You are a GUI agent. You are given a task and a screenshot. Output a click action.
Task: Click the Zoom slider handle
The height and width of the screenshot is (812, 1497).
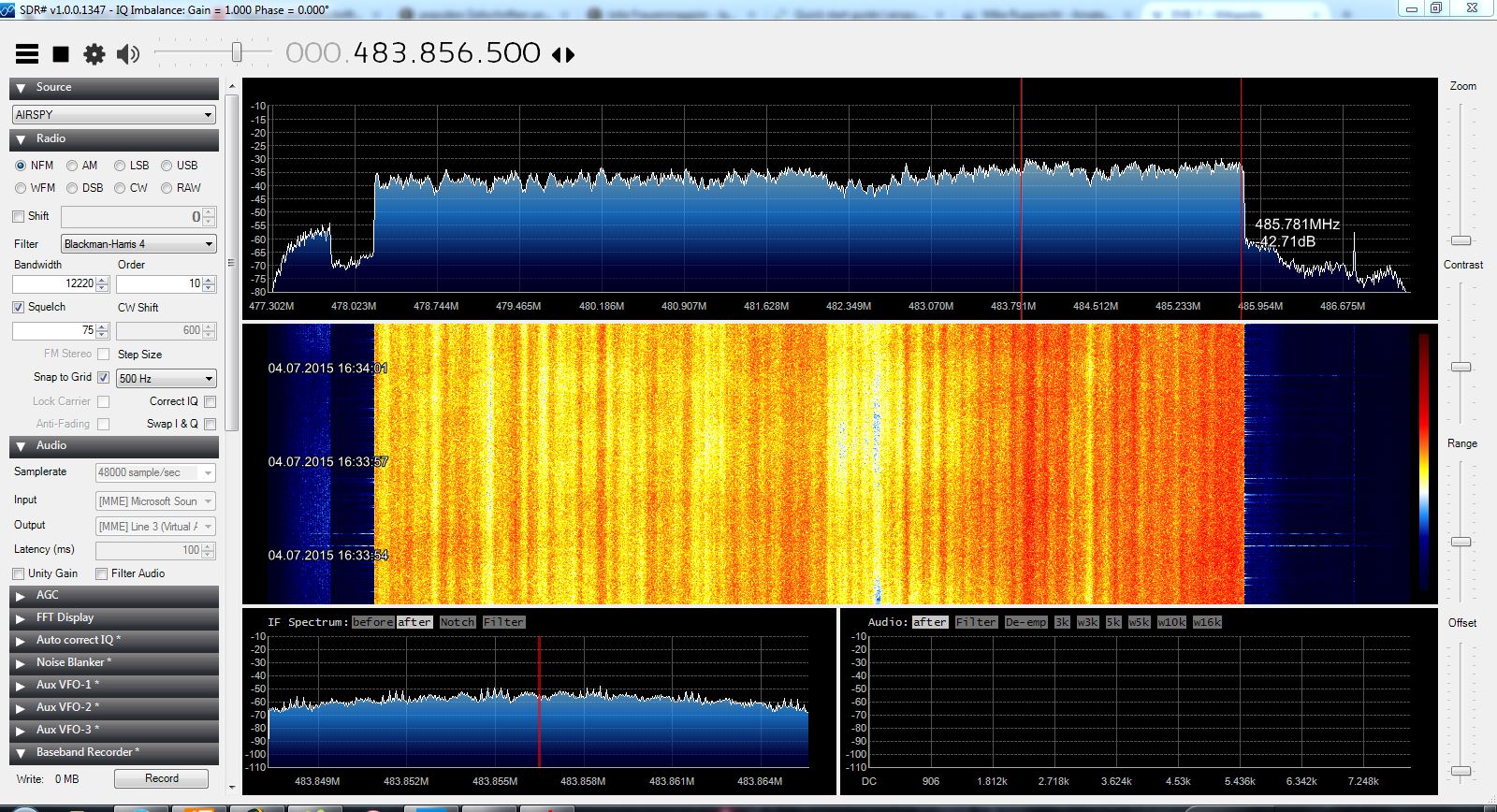tap(1461, 240)
